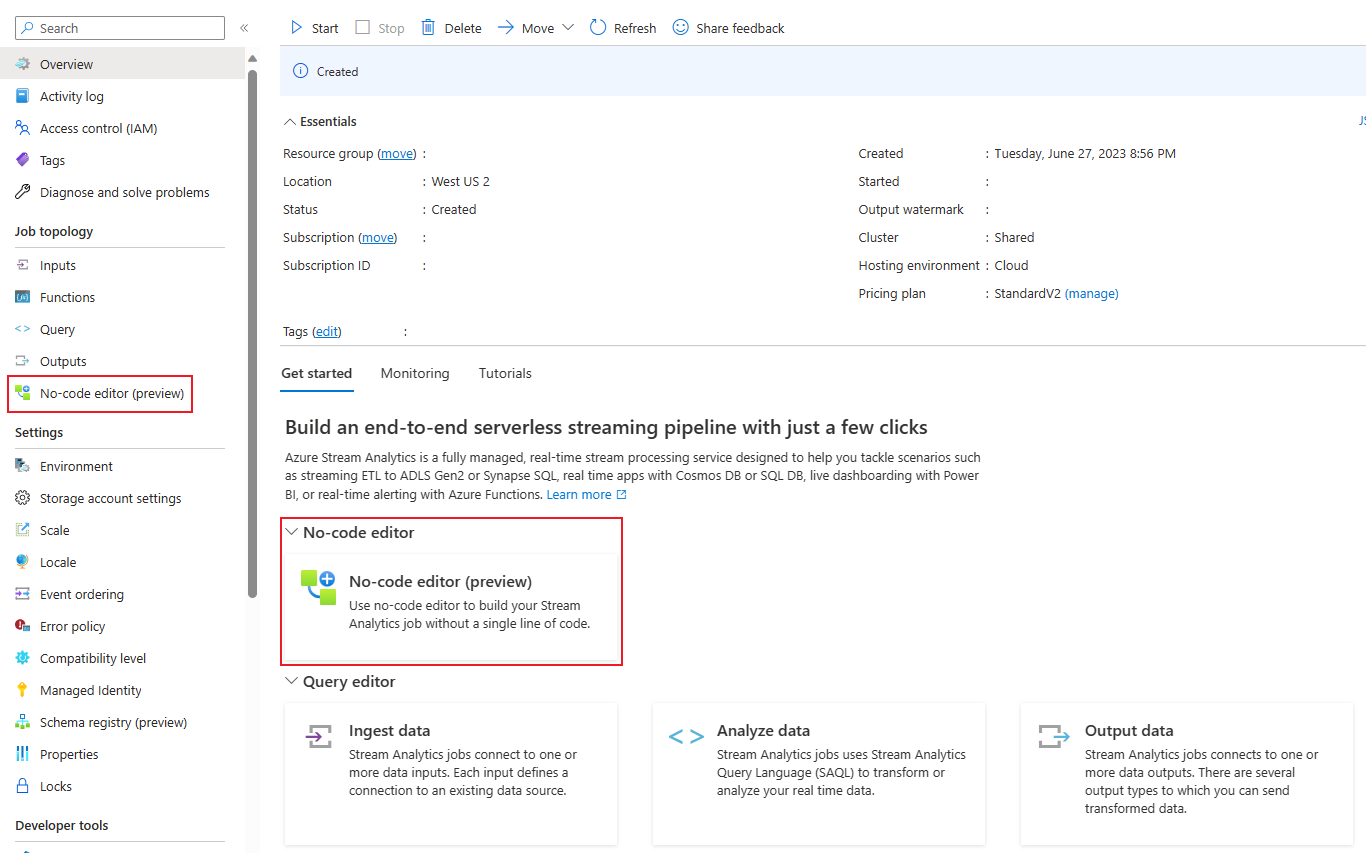Click the Ingest data card icon

(319, 738)
